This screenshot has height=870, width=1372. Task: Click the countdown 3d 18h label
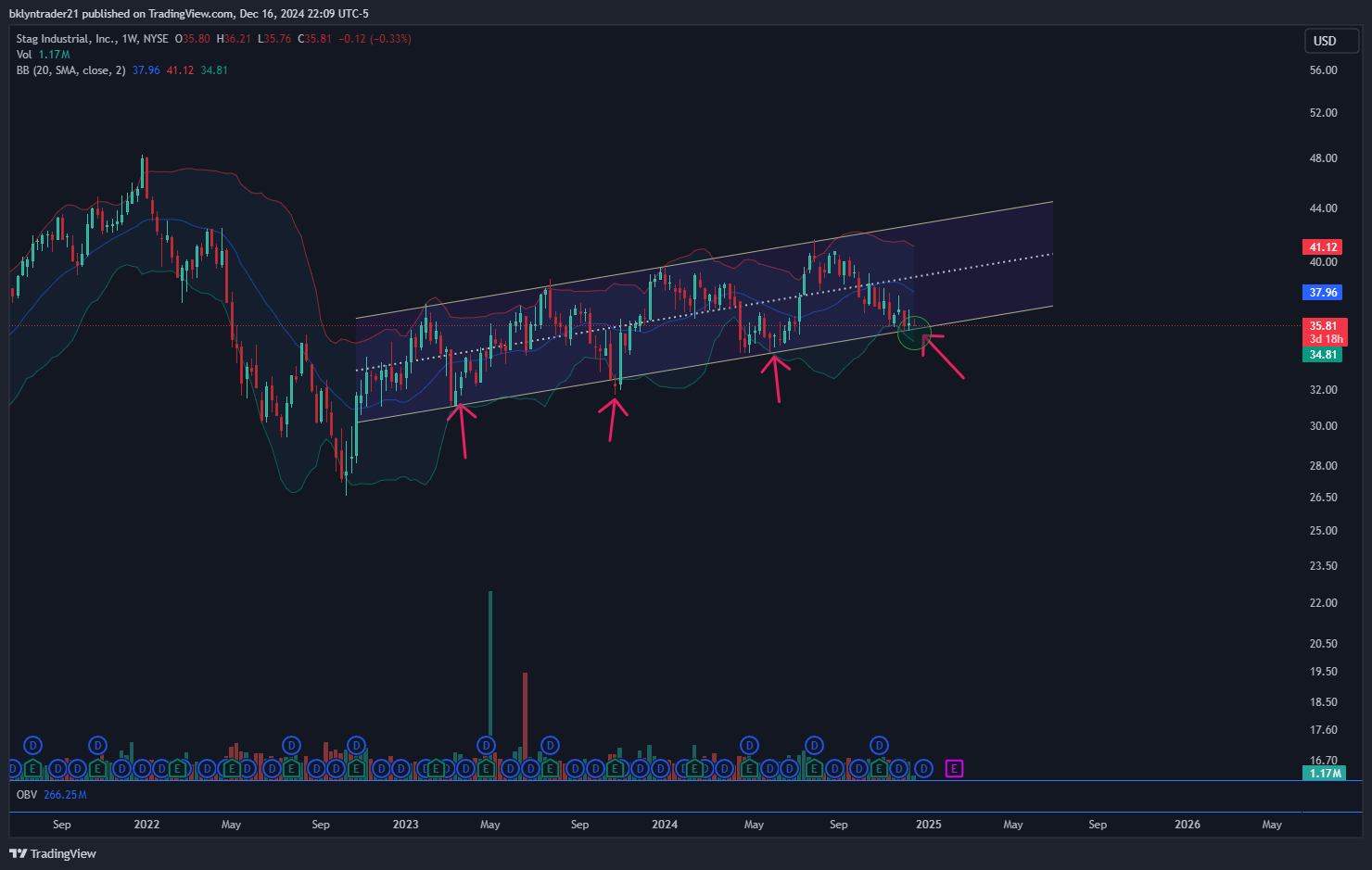click(1325, 339)
